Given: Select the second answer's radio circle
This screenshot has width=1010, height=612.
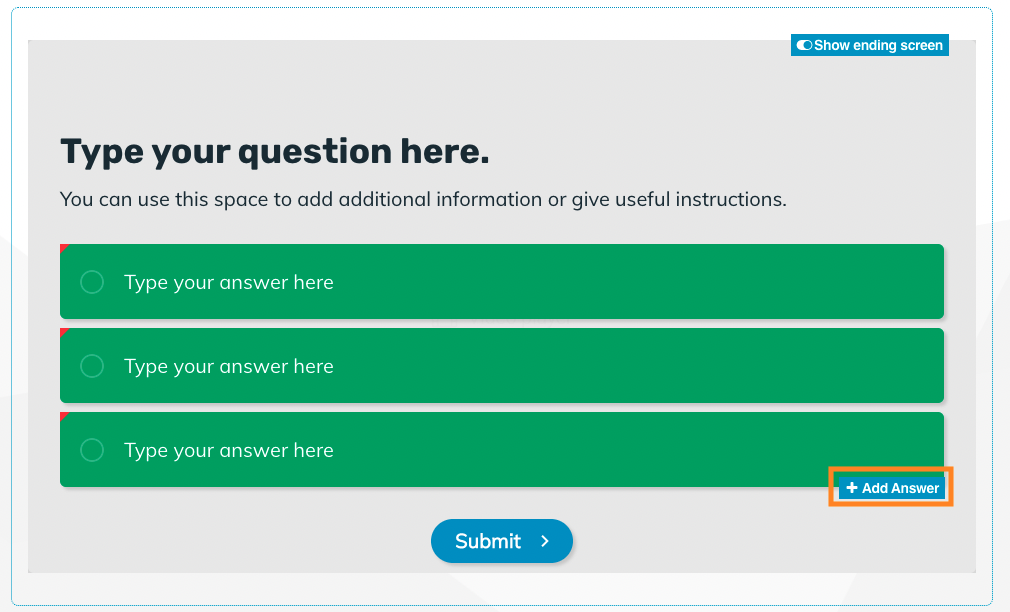Looking at the screenshot, I should (x=92, y=366).
